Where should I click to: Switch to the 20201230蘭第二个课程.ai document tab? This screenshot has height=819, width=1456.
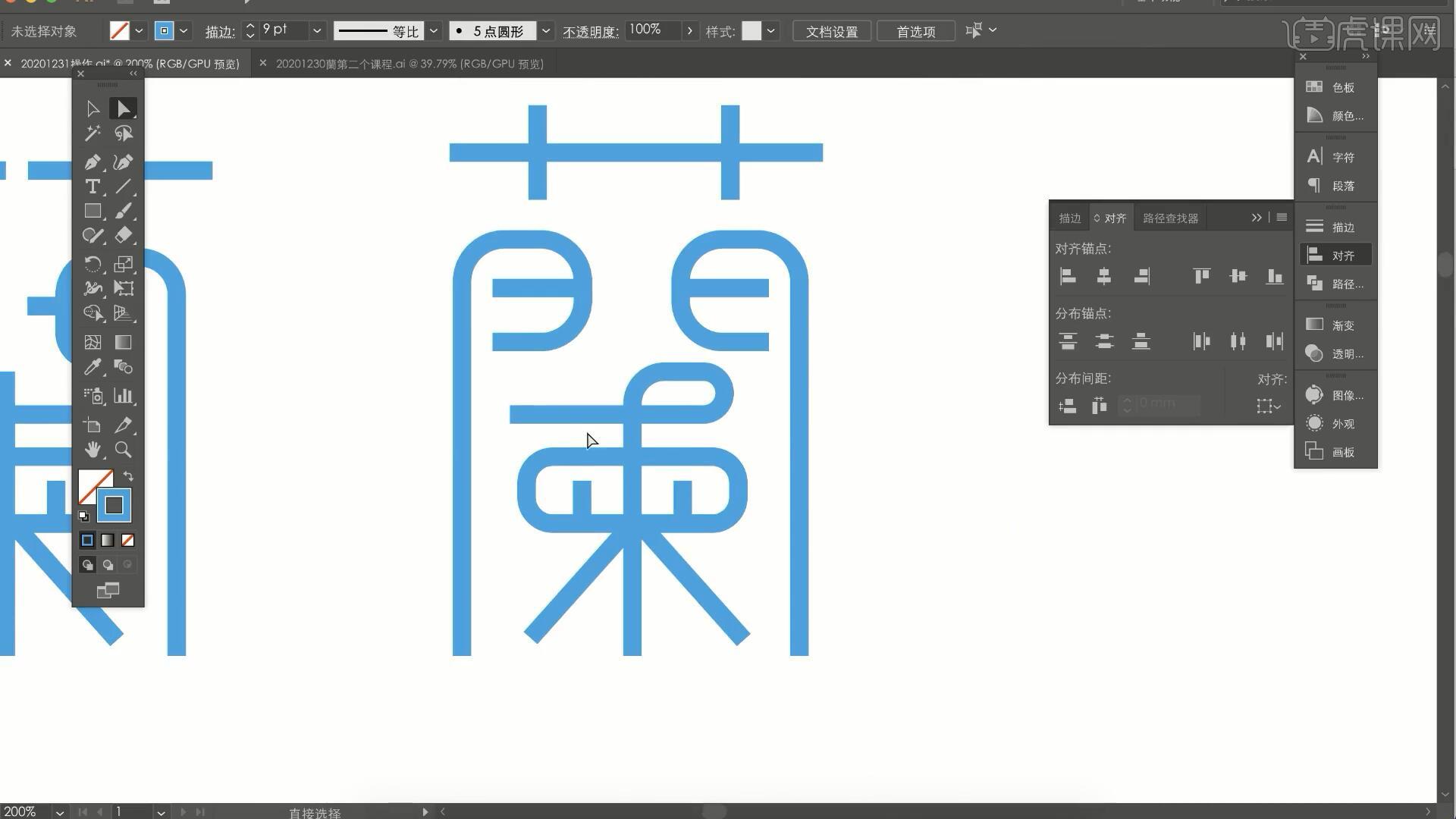(x=409, y=64)
